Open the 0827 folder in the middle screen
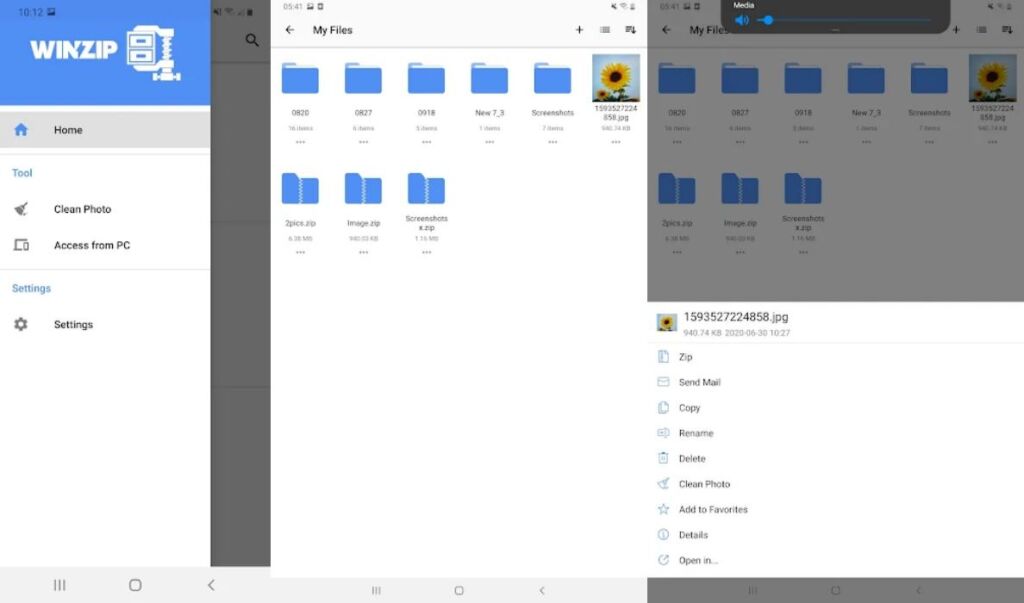 click(363, 79)
